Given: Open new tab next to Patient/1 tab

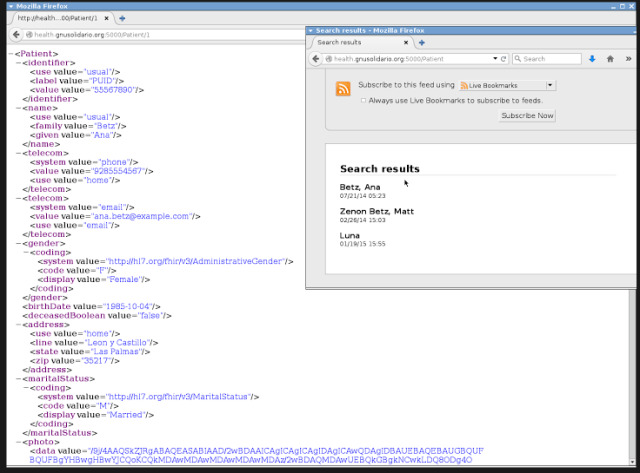Looking at the screenshot, I should 122,18.
